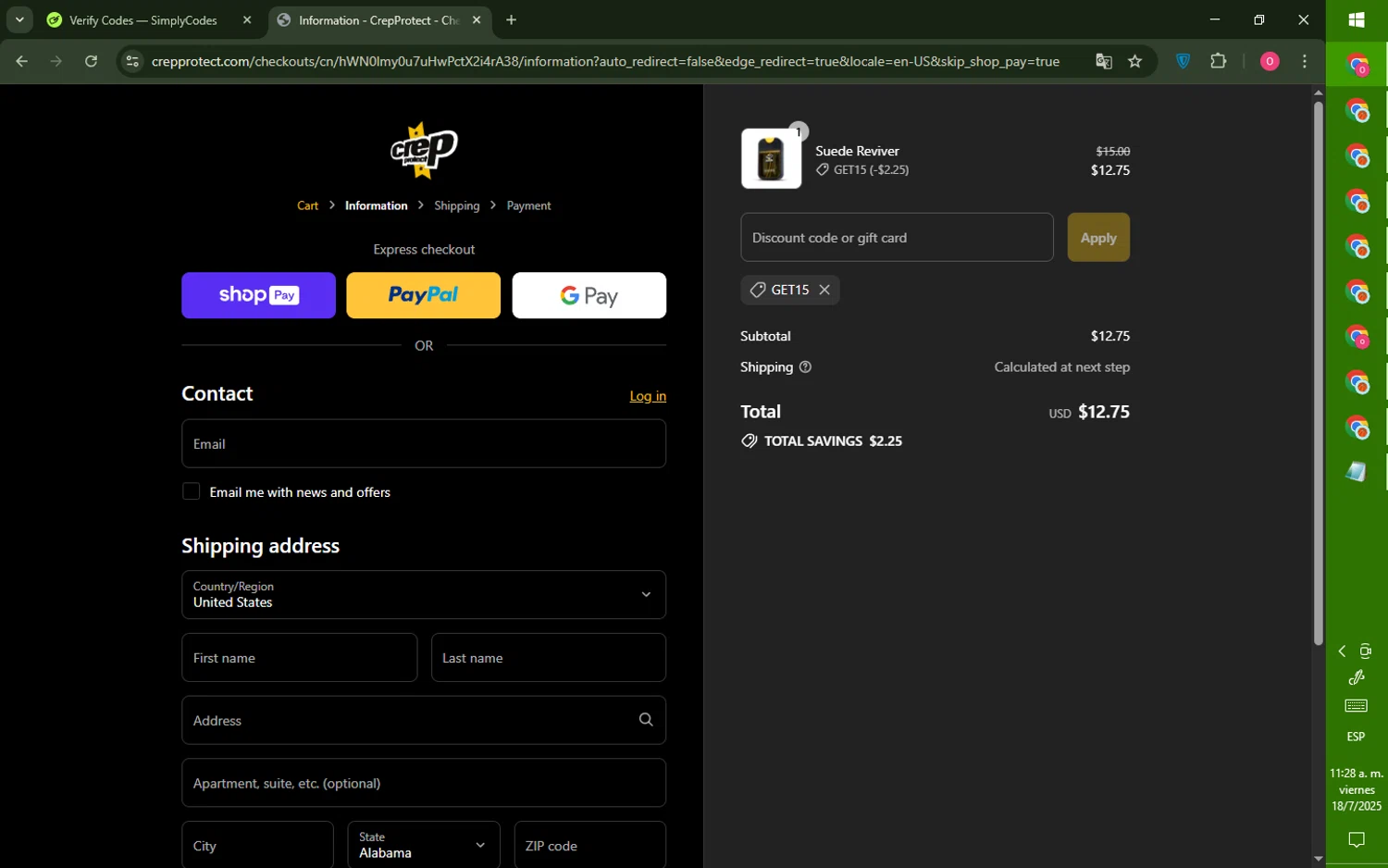Click the ZIP code field
Viewport: 1388px width, 868px height.
[589, 844]
